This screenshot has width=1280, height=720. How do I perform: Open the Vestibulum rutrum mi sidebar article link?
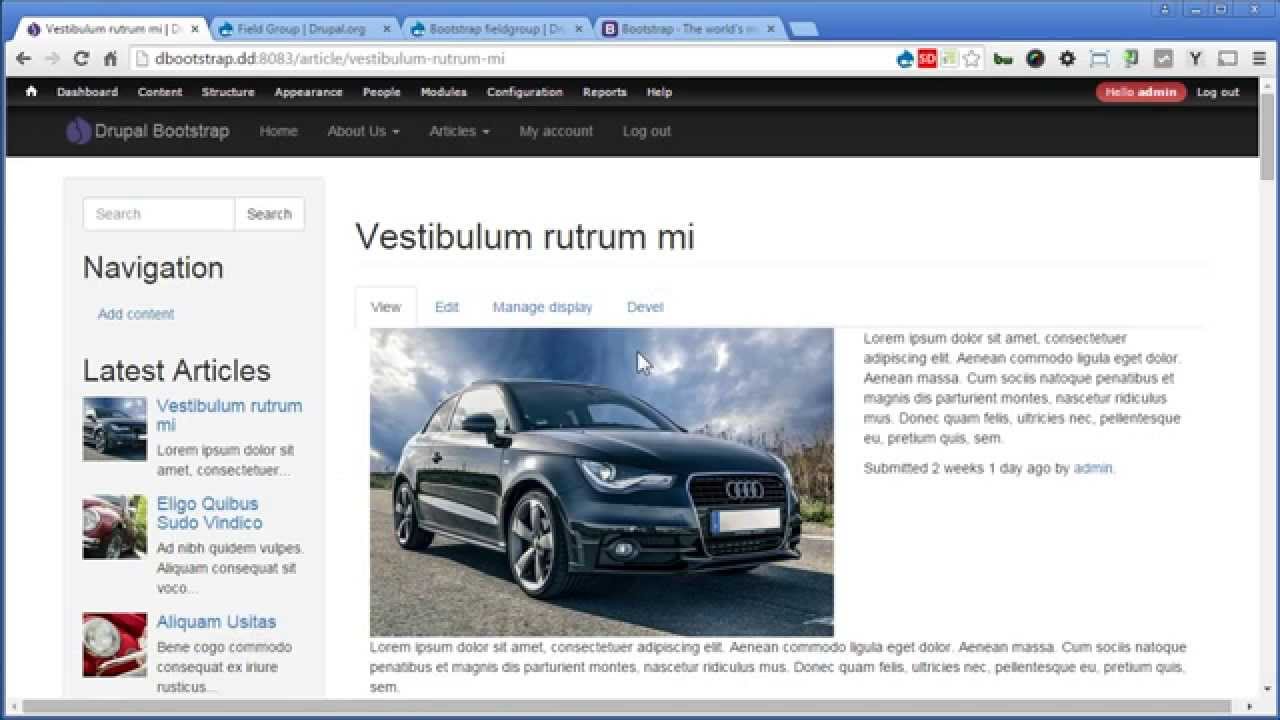click(x=229, y=415)
